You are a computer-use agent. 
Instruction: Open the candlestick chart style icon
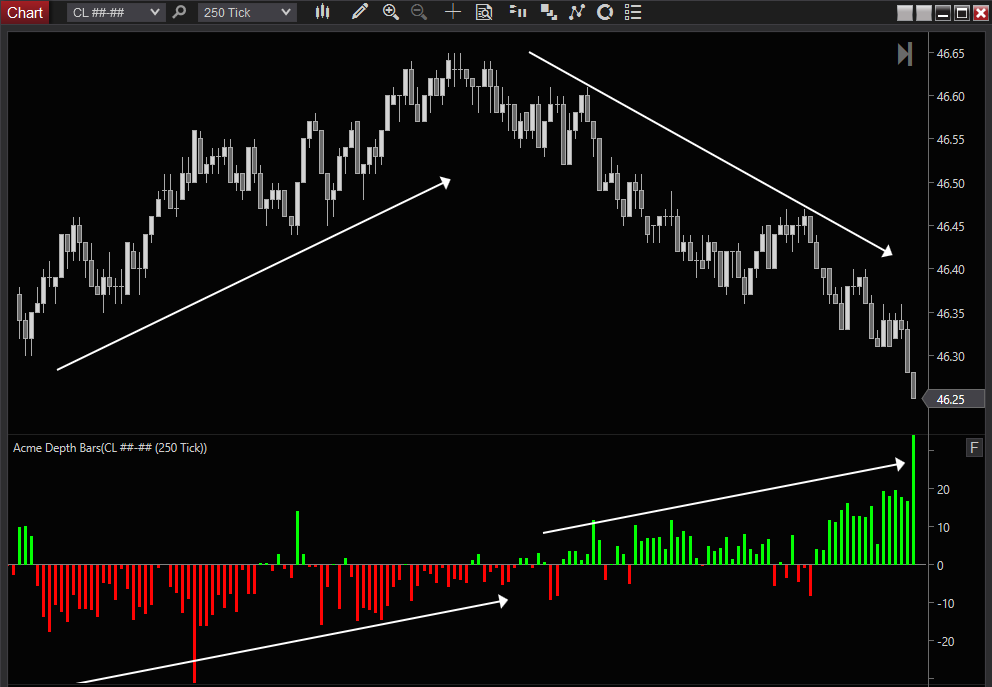[323, 12]
